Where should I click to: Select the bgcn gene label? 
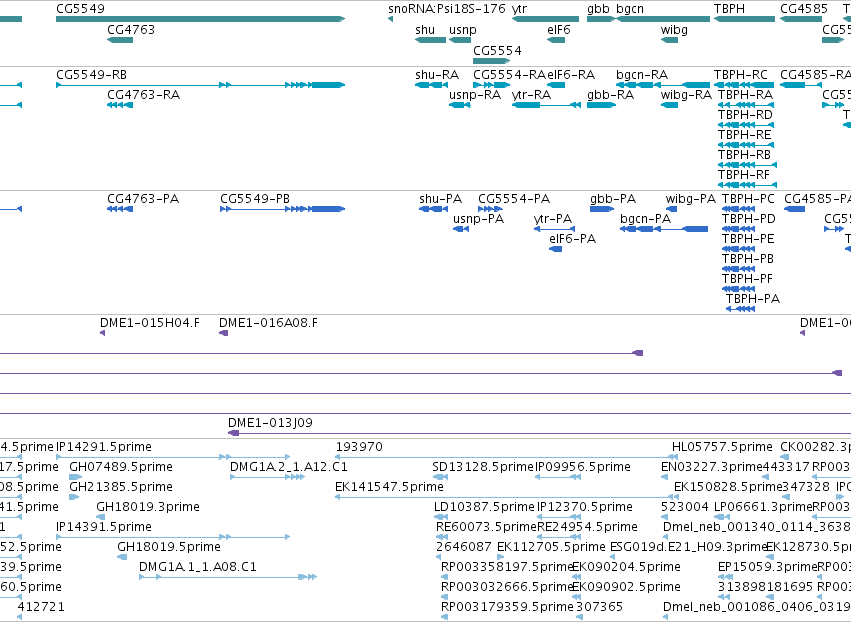click(630, 9)
